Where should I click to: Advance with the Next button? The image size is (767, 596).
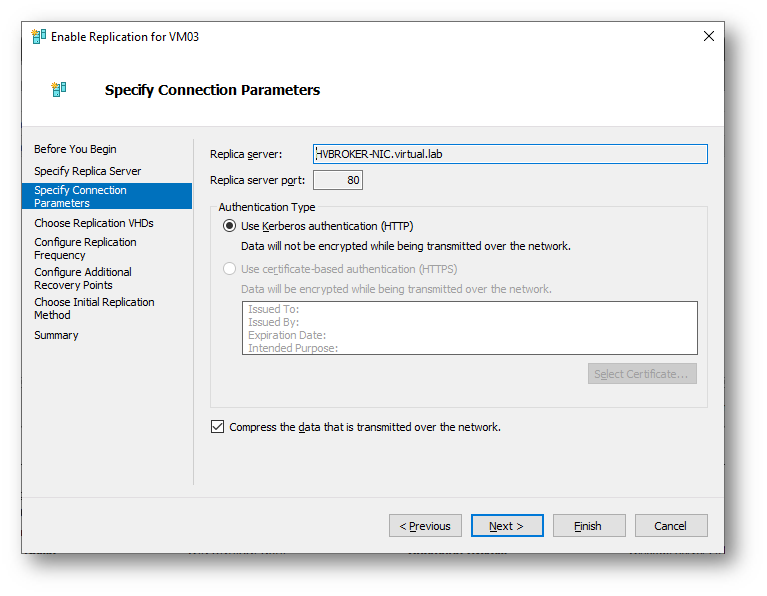[x=507, y=526]
